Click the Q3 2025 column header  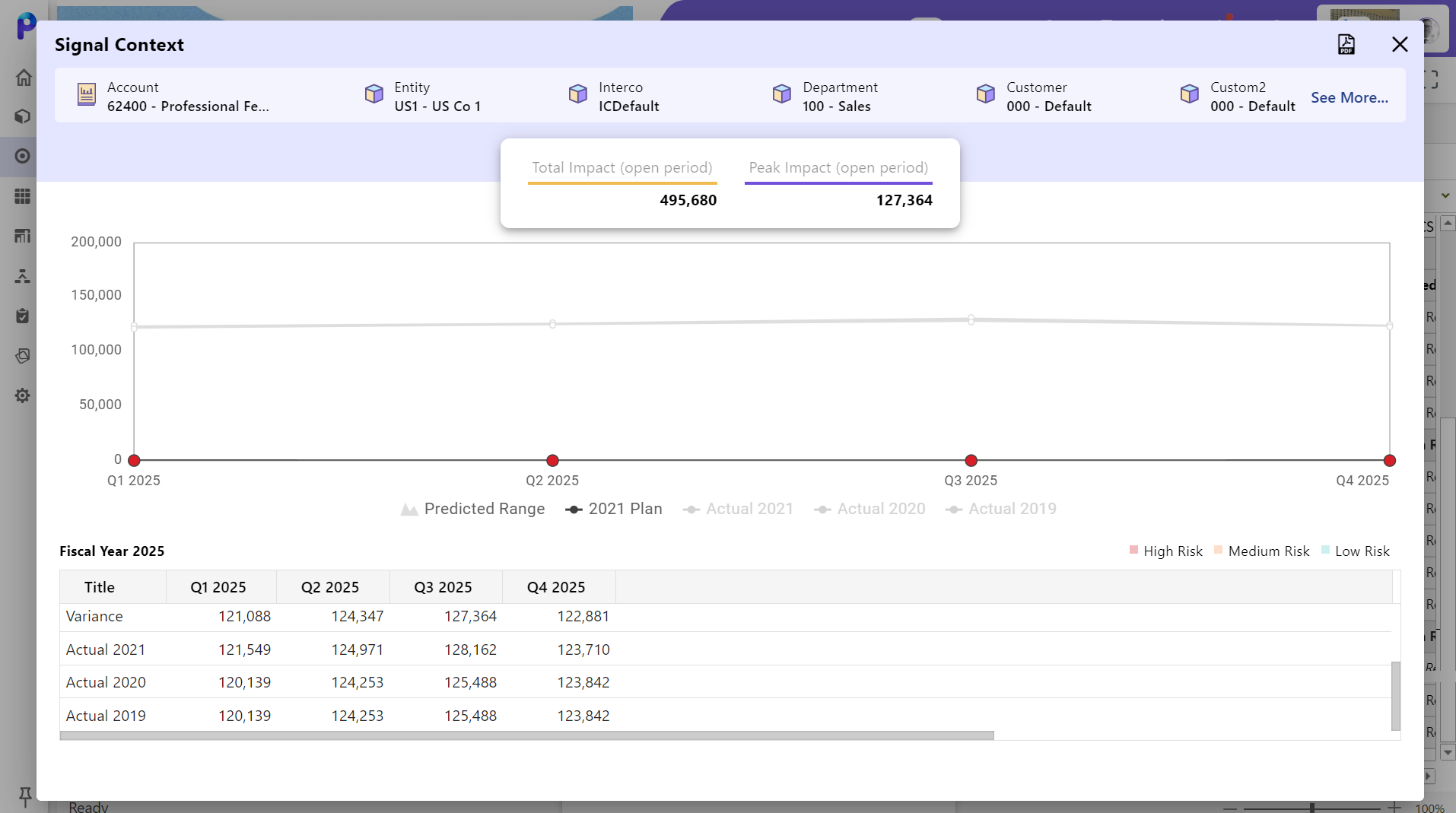pyautogui.click(x=447, y=587)
